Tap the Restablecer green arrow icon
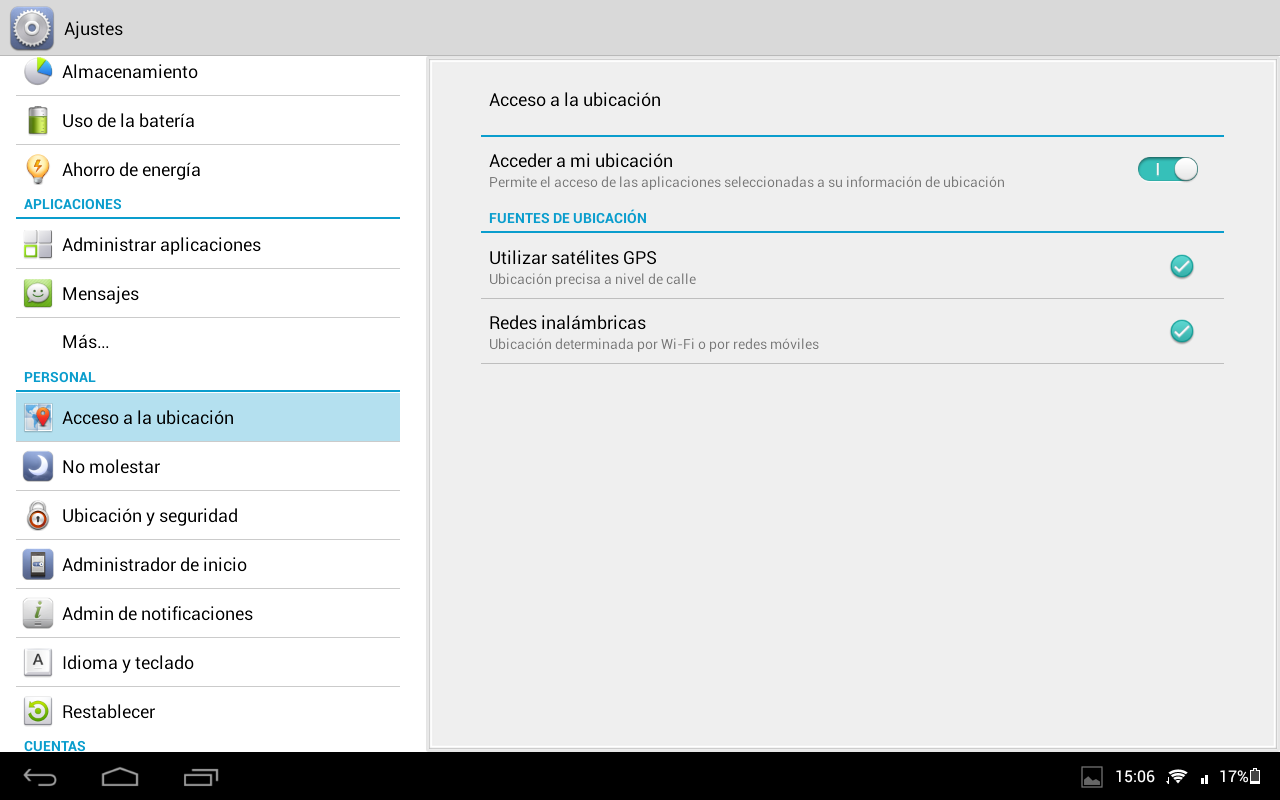 (x=38, y=712)
